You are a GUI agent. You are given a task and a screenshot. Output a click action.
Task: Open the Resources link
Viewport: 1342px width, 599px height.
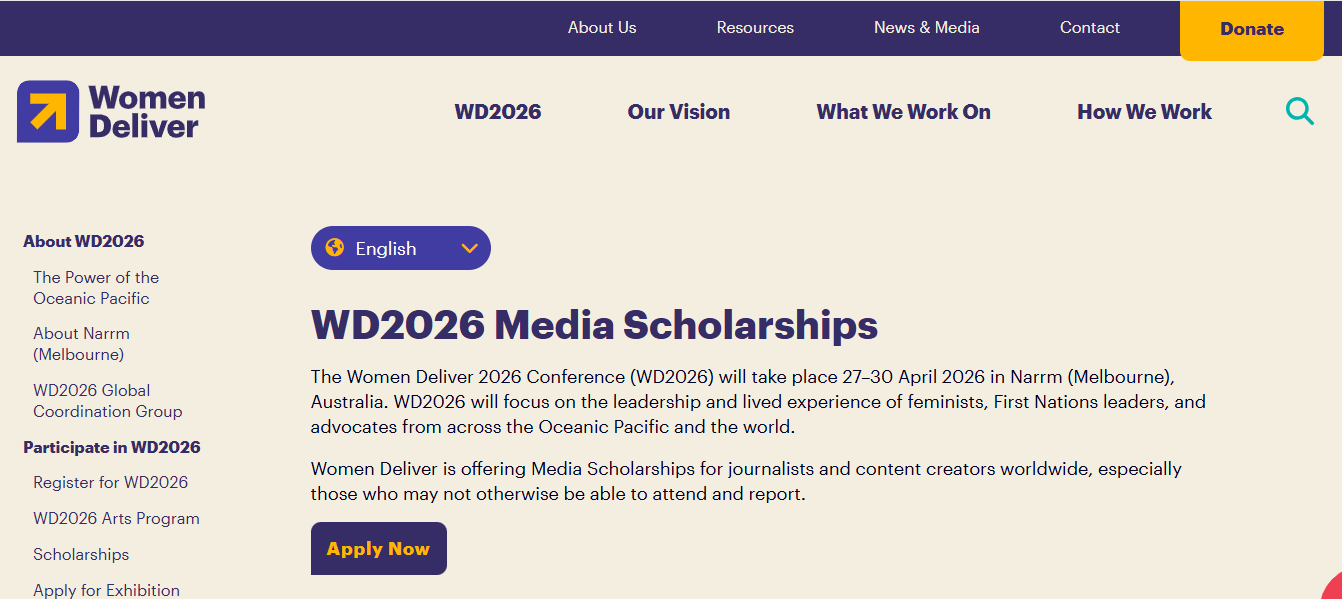point(755,28)
